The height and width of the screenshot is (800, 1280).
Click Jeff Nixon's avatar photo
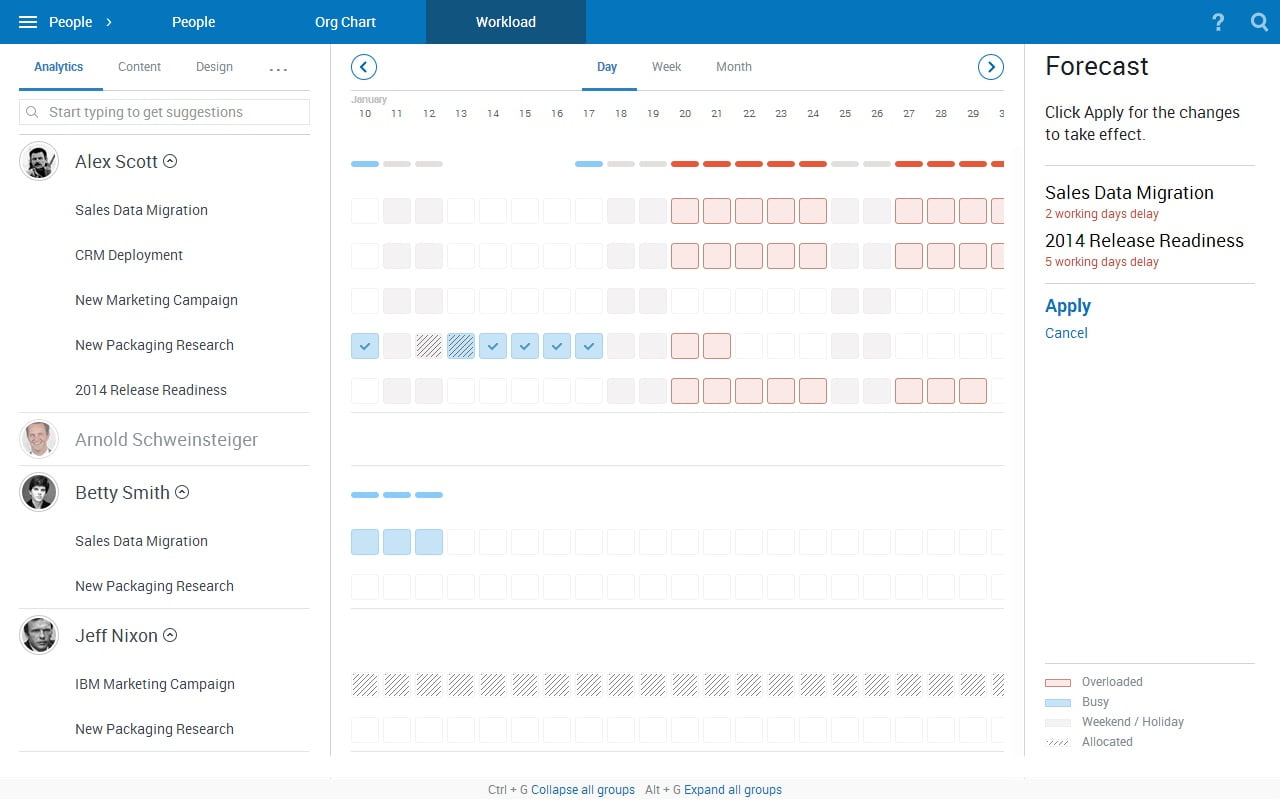(39, 635)
